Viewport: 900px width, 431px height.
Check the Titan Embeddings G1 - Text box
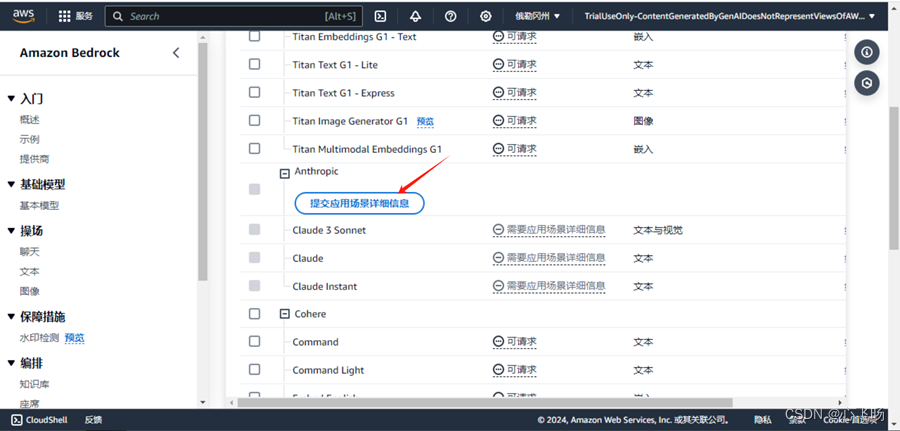(x=254, y=36)
